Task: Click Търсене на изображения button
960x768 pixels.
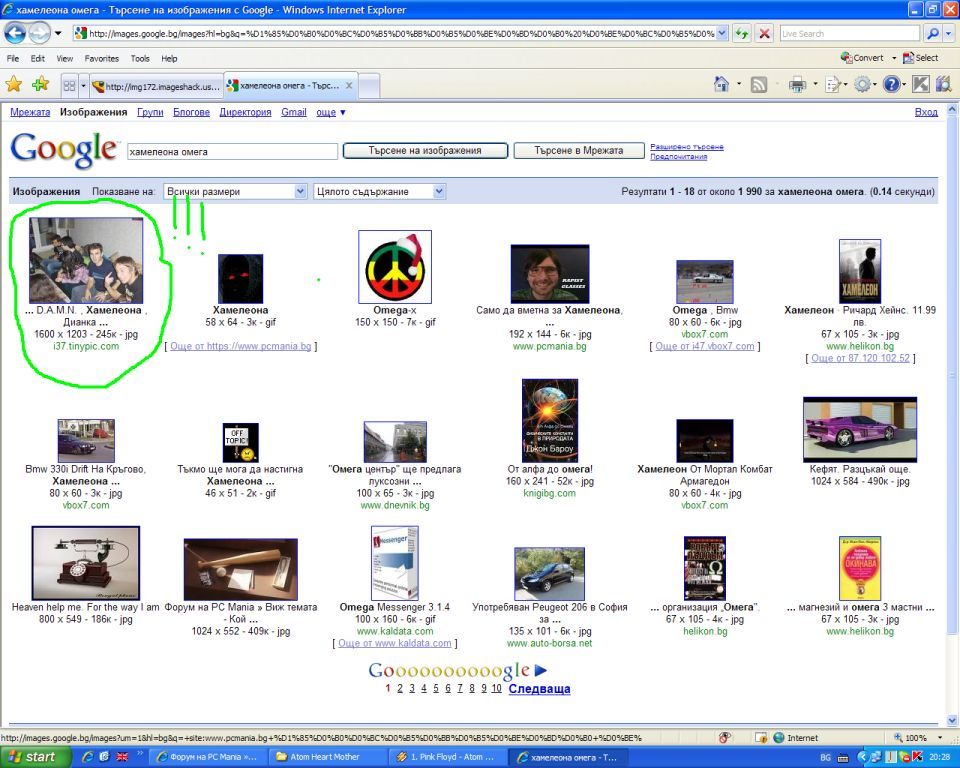Action: tap(425, 151)
